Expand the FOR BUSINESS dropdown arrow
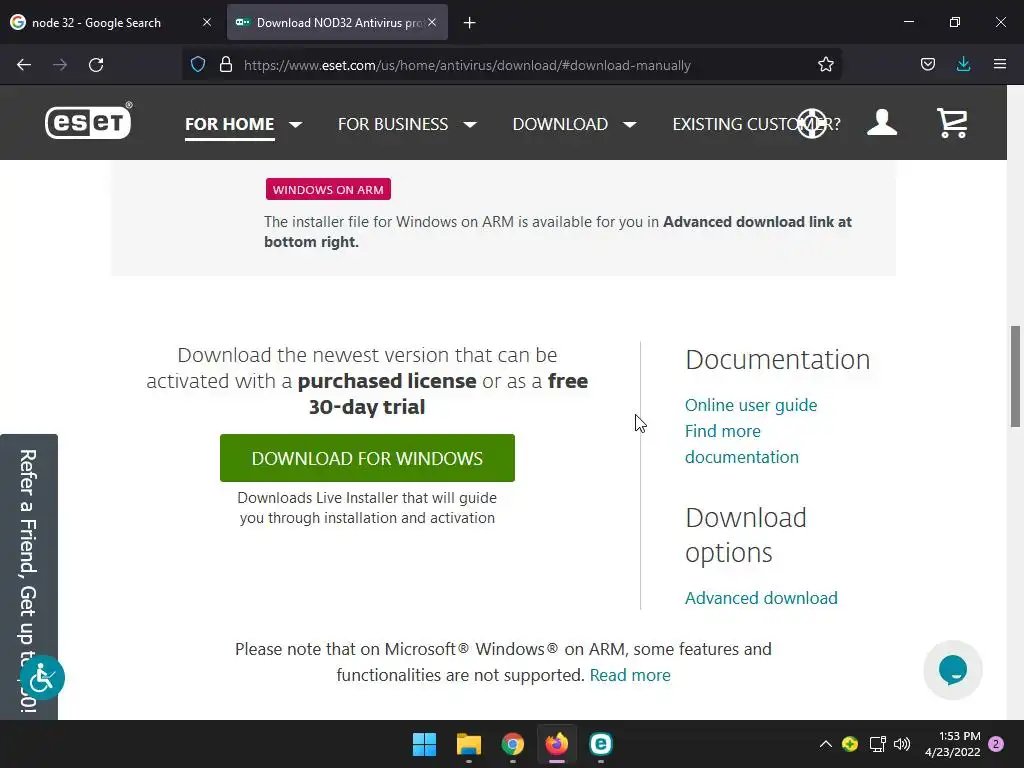The image size is (1024, 768). (470, 124)
